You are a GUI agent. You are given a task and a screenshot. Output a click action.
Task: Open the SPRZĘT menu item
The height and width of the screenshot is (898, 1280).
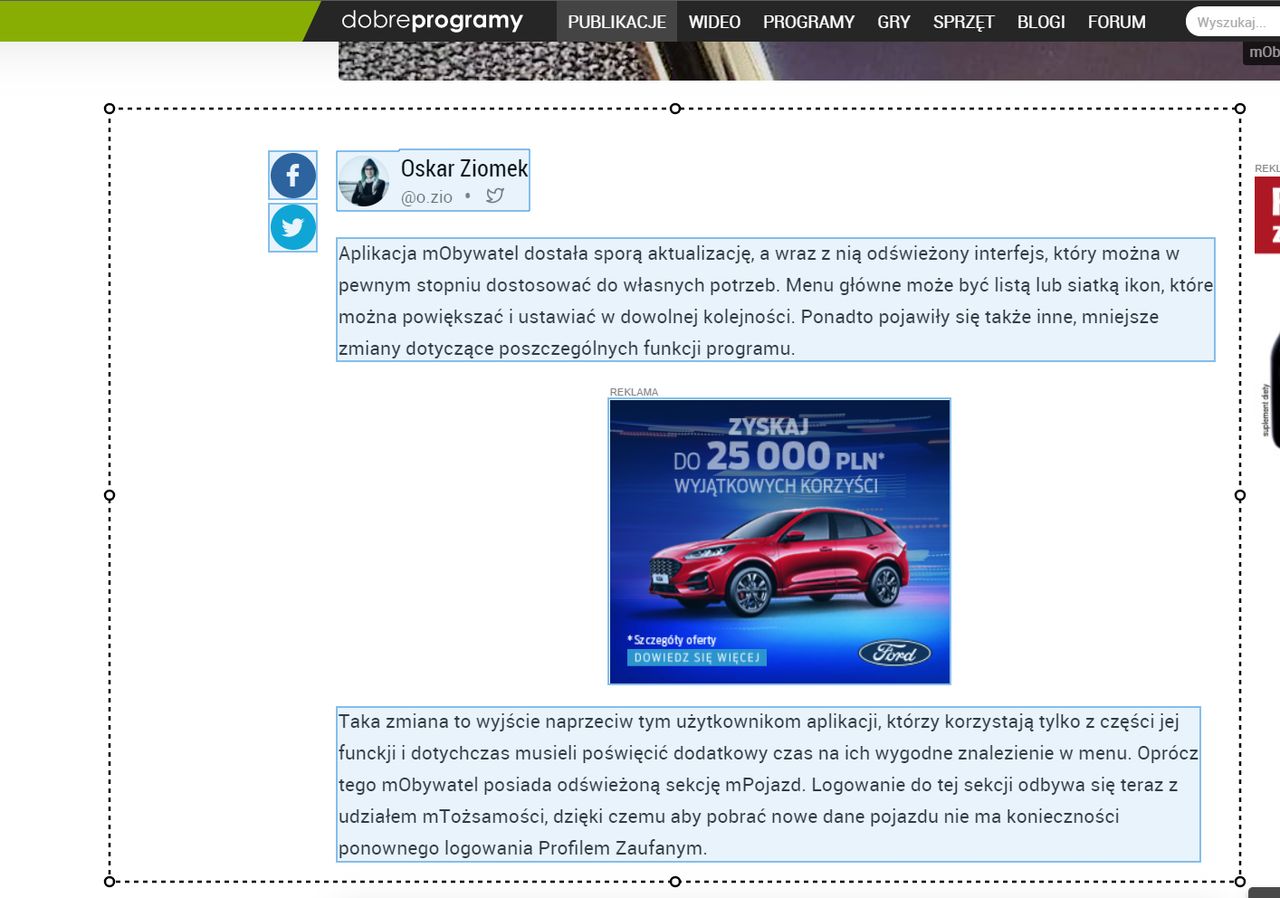click(x=964, y=21)
